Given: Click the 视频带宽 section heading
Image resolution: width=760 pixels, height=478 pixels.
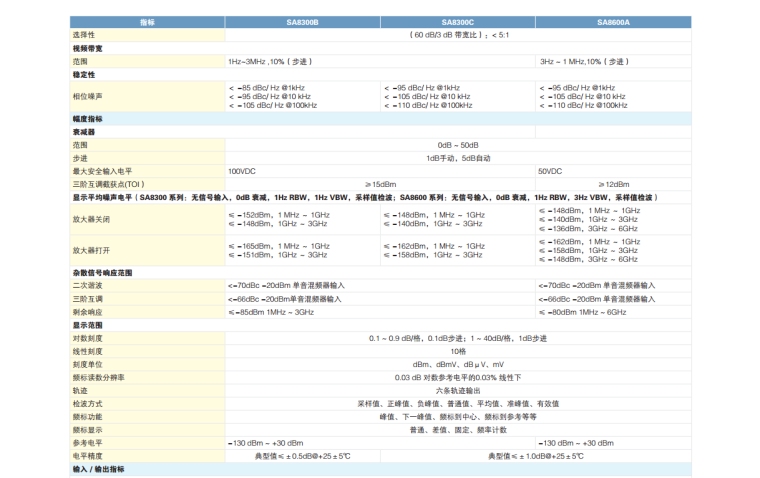Looking at the screenshot, I should 87,48.
